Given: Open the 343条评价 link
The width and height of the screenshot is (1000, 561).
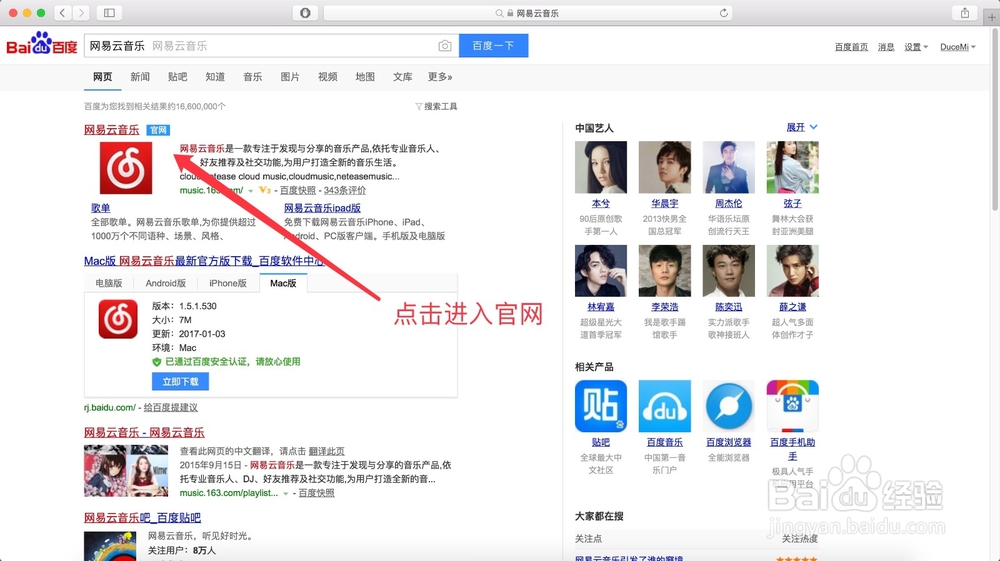Looking at the screenshot, I should 345,190.
